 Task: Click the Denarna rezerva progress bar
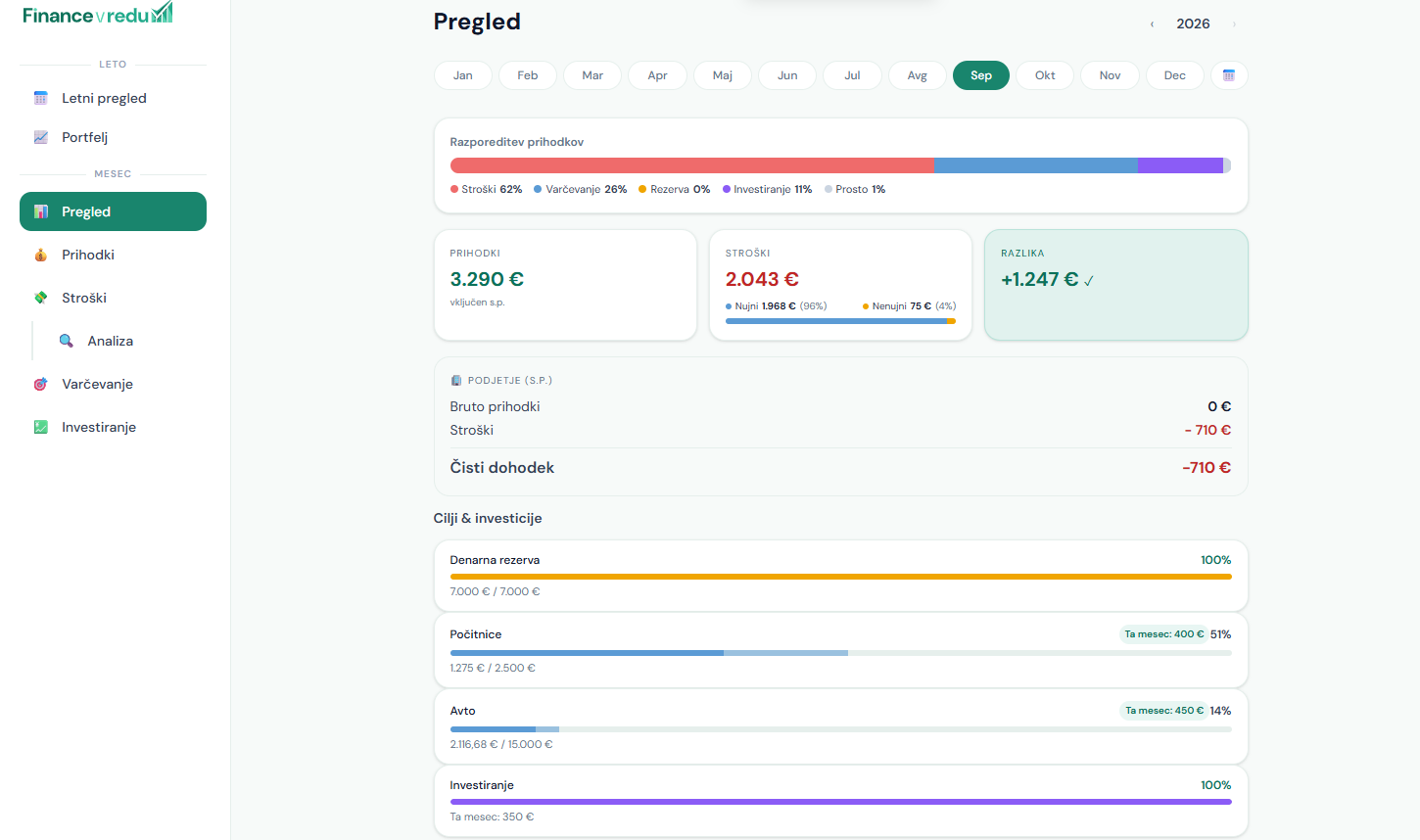(840, 577)
